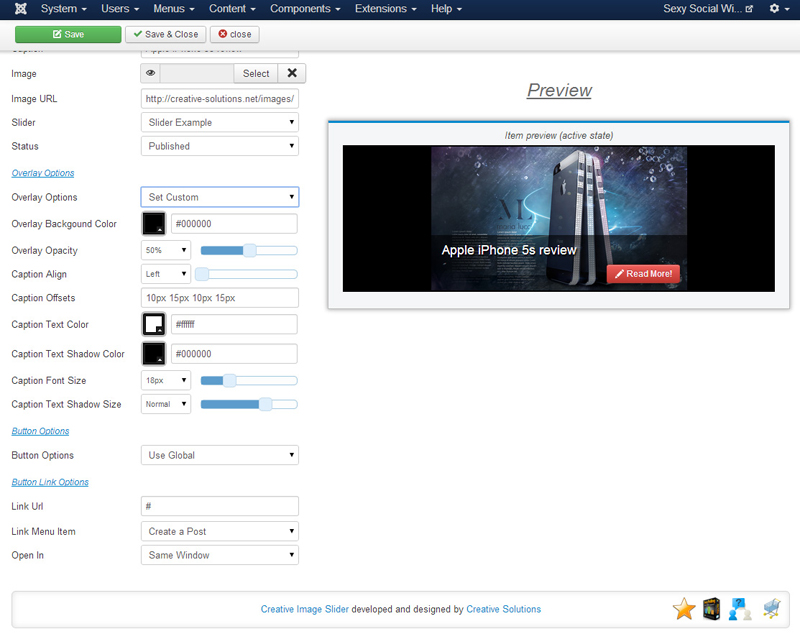Open the Creative Image Slider link
The image size is (800, 634).
click(x=305, y=609)
